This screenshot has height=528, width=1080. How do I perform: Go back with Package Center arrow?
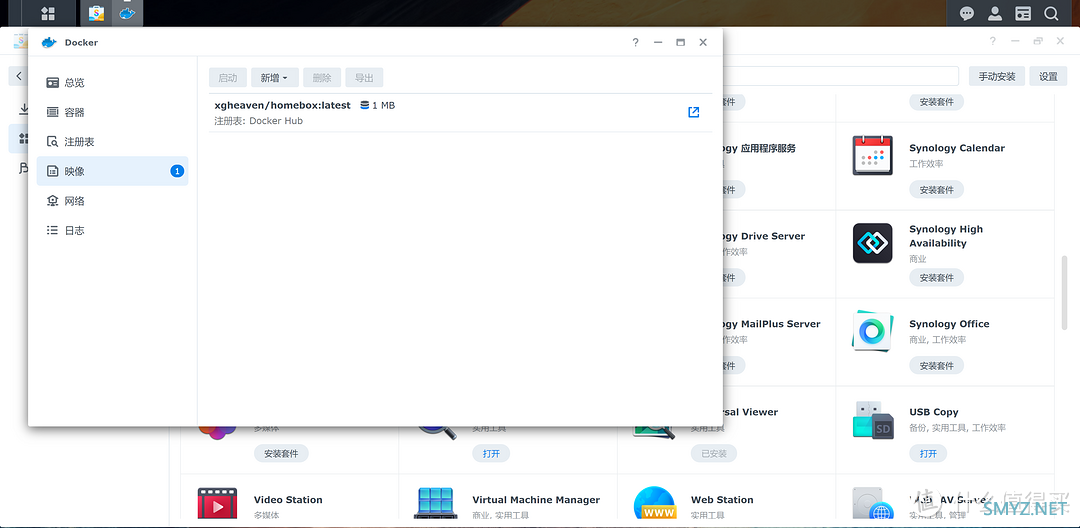[19, 76]
